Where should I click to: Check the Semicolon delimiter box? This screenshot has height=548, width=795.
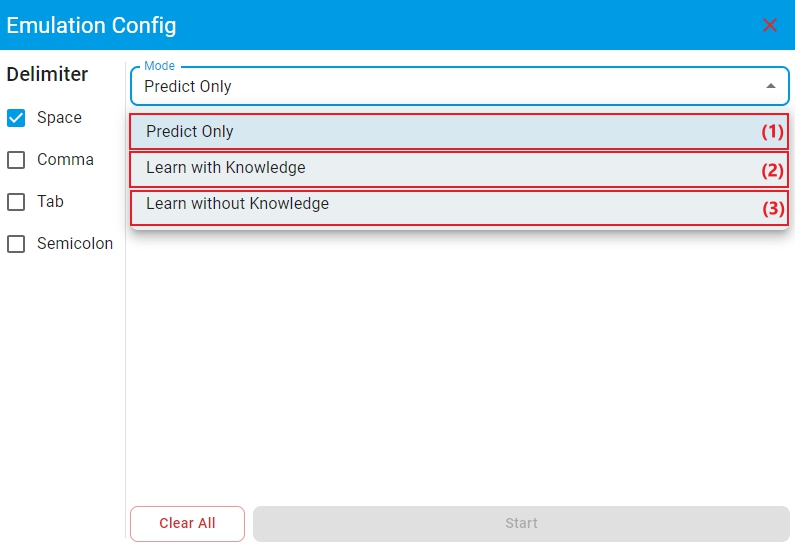pos(16,244)
